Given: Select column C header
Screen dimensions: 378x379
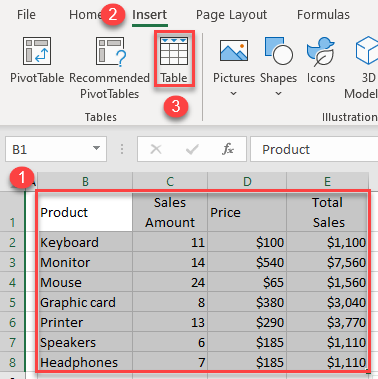Looking at the screenshot, I should (170, 182).
